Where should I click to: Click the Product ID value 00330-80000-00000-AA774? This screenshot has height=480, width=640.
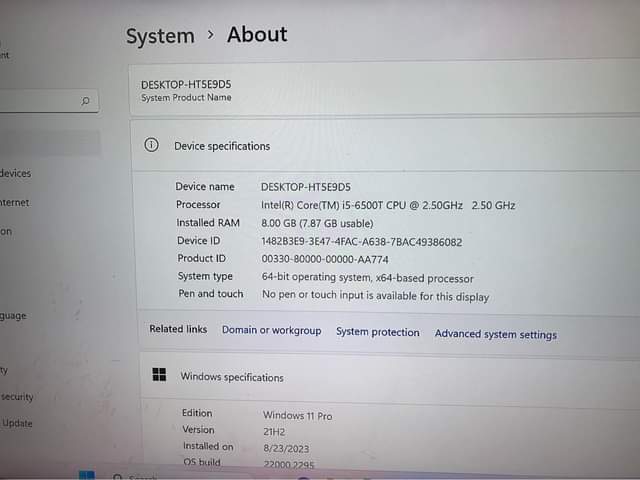[x=325, y=260]
